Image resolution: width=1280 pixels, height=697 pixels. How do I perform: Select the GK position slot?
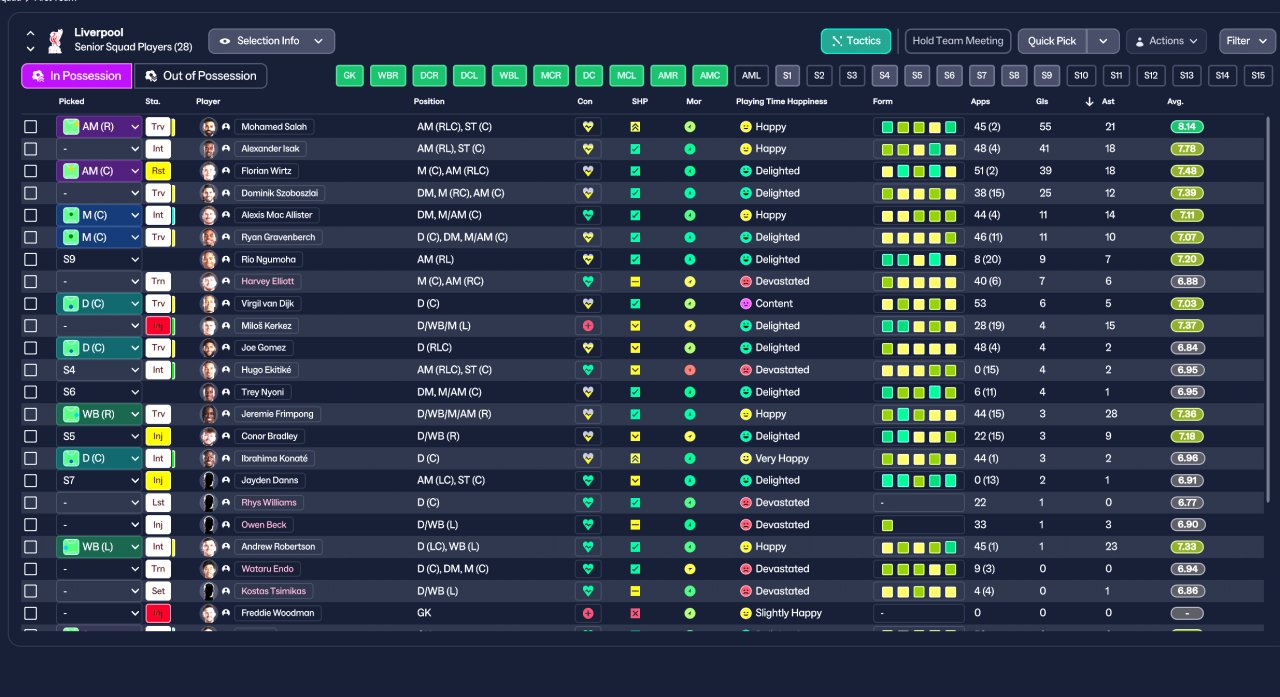coord(350,76)
